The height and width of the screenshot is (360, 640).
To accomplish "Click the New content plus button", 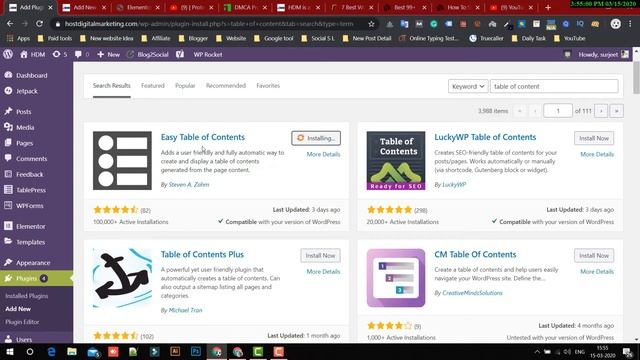I will (x=108, y=54).
